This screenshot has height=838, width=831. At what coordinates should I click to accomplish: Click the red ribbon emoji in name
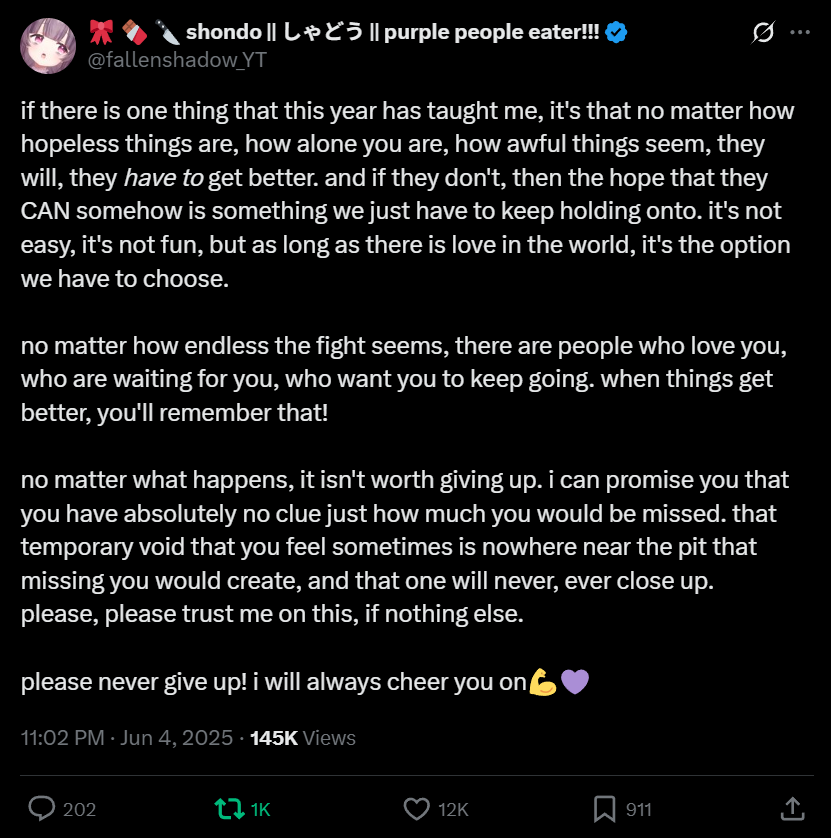coord(101,33)
